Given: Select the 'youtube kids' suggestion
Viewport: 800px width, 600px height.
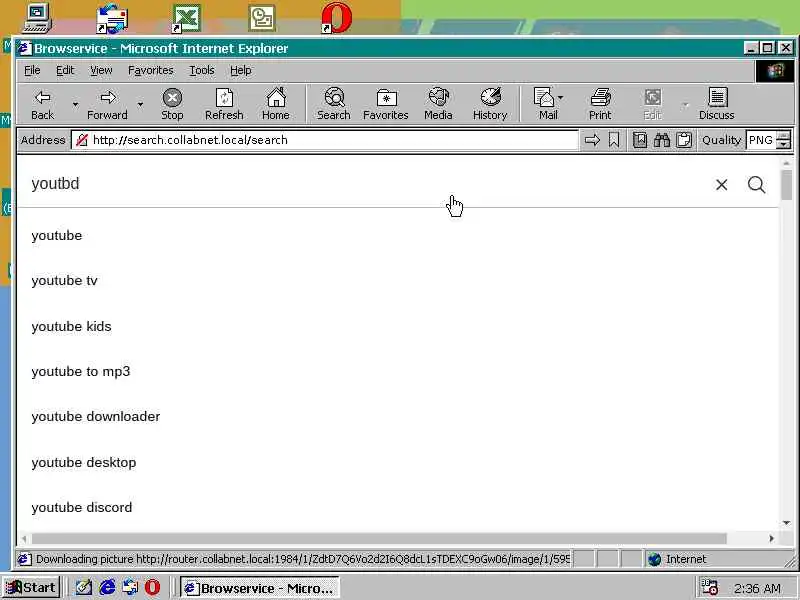Looking at the screenshot, I should coord(71,326).
